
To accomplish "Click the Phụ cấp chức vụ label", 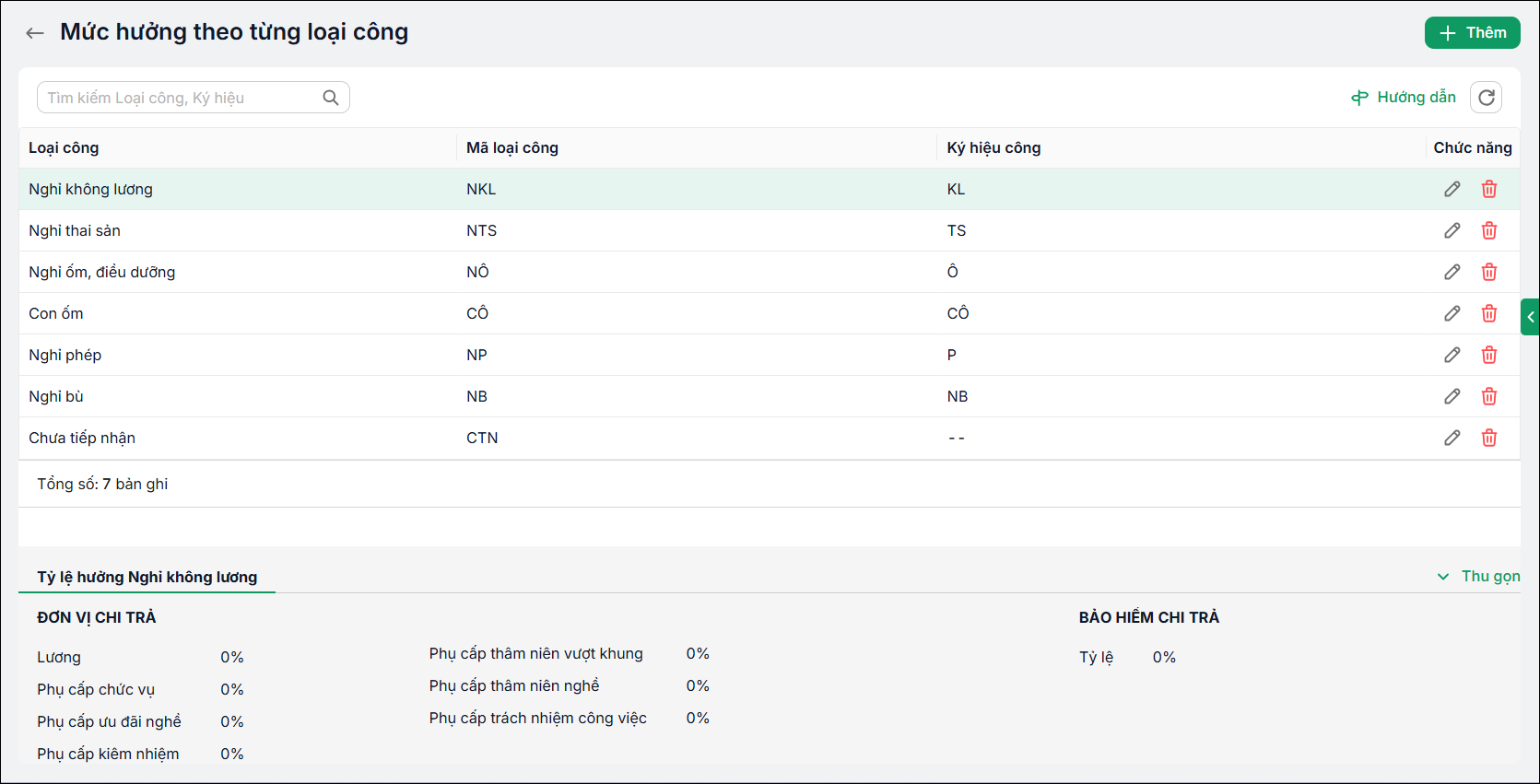I will pos(96,689).
